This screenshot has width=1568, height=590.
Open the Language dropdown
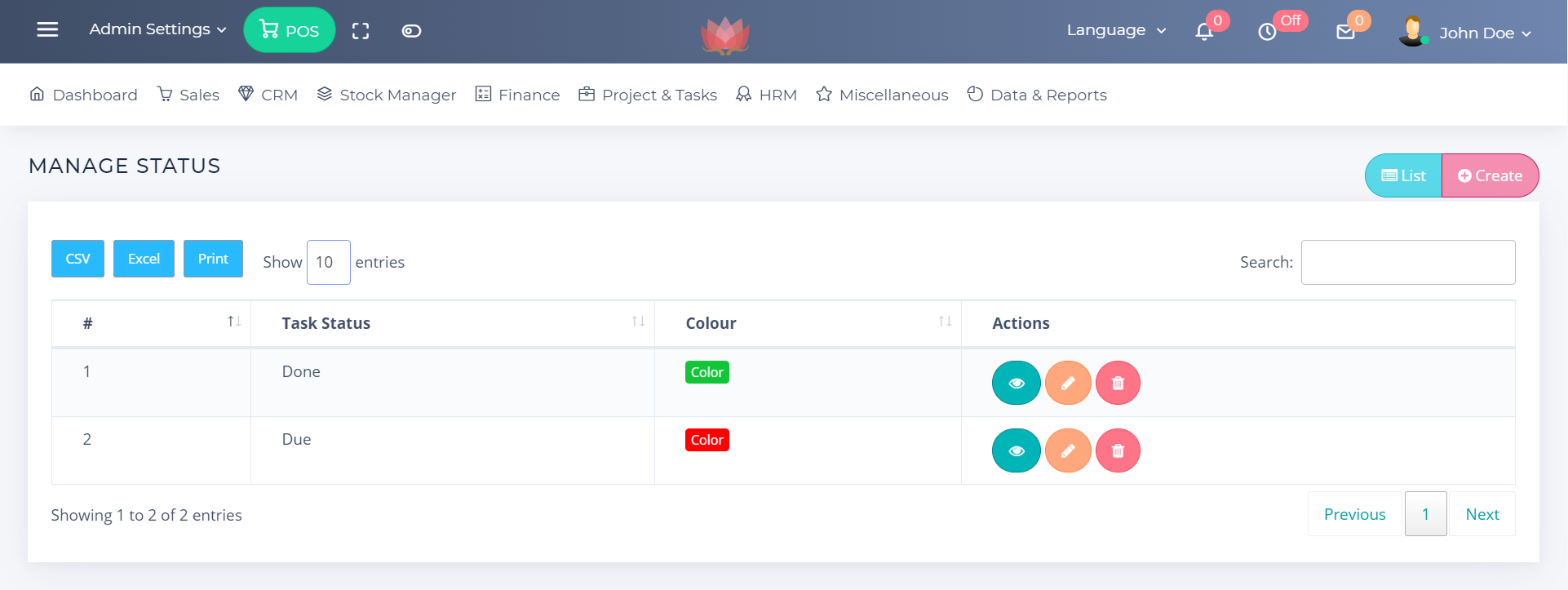pyautogui.click(x=1115, y=30)
